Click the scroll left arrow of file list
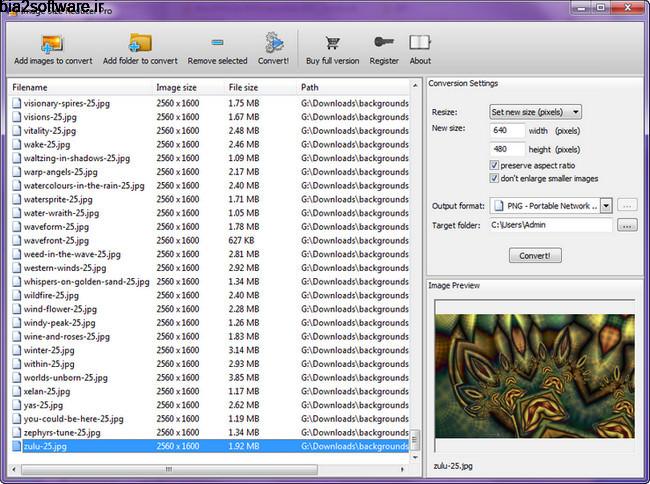 click(14, 469)
